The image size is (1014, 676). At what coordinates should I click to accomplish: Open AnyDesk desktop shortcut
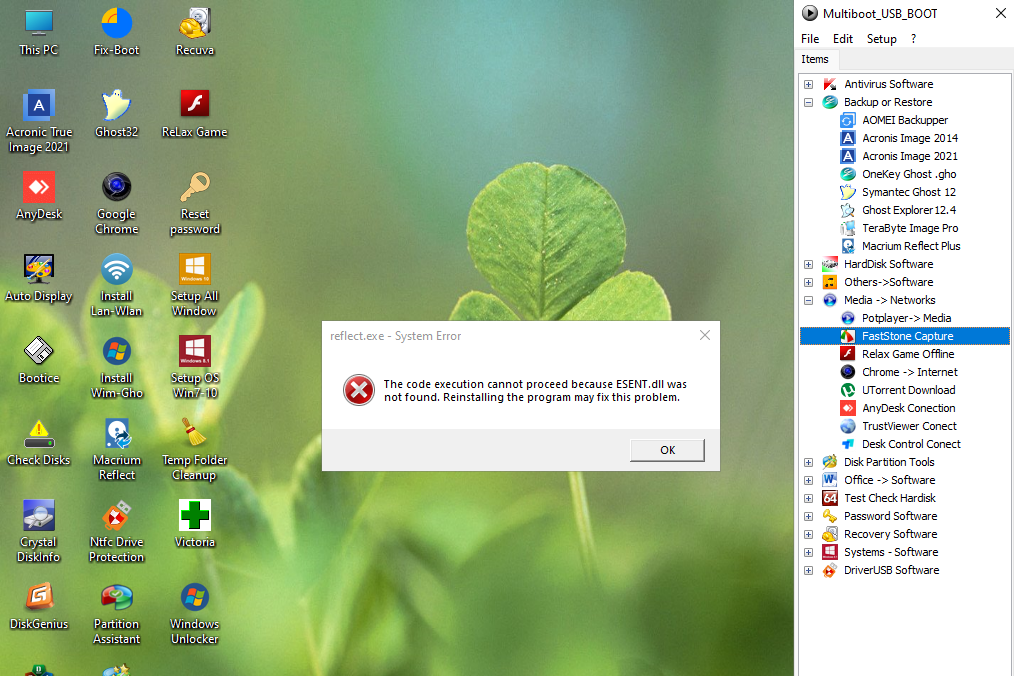[x=39, y=196]
